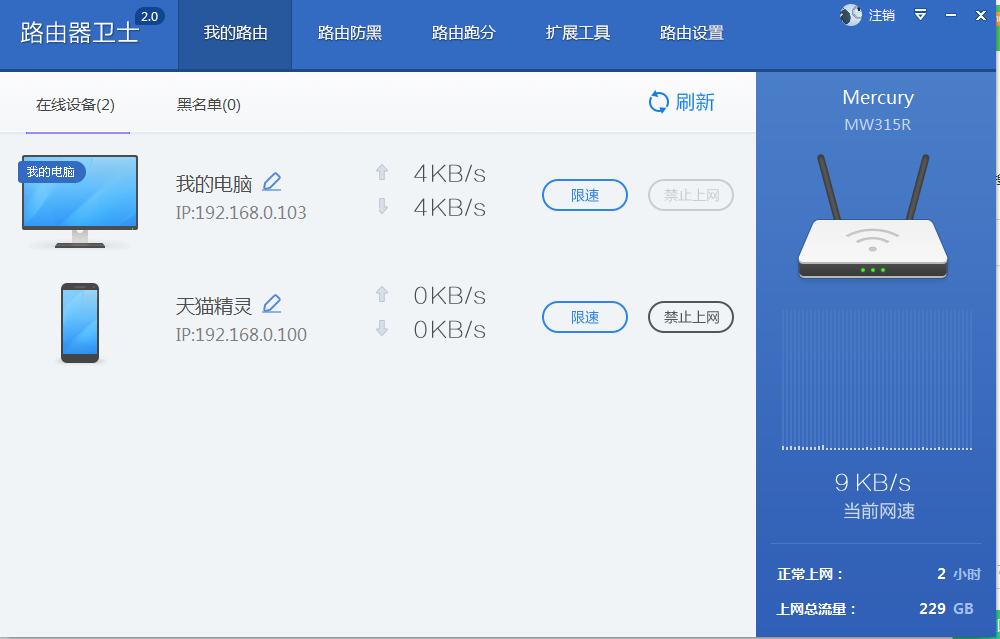Rename the 天猫精灵 device via pencil icon
Viewport: 1000px width, 639px height.
click(x=271, y=303)
